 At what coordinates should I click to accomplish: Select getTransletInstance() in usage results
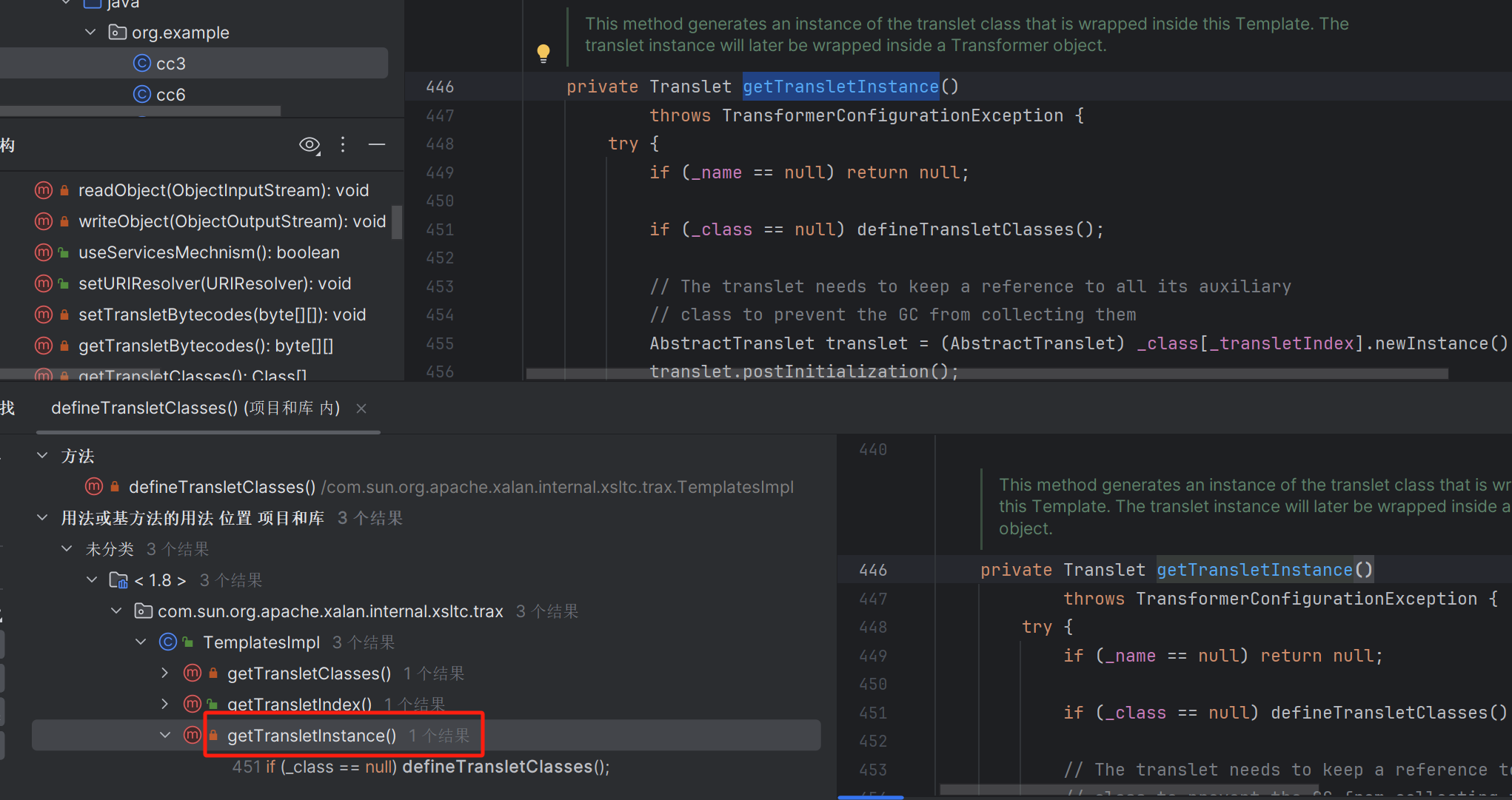[312, 736]
